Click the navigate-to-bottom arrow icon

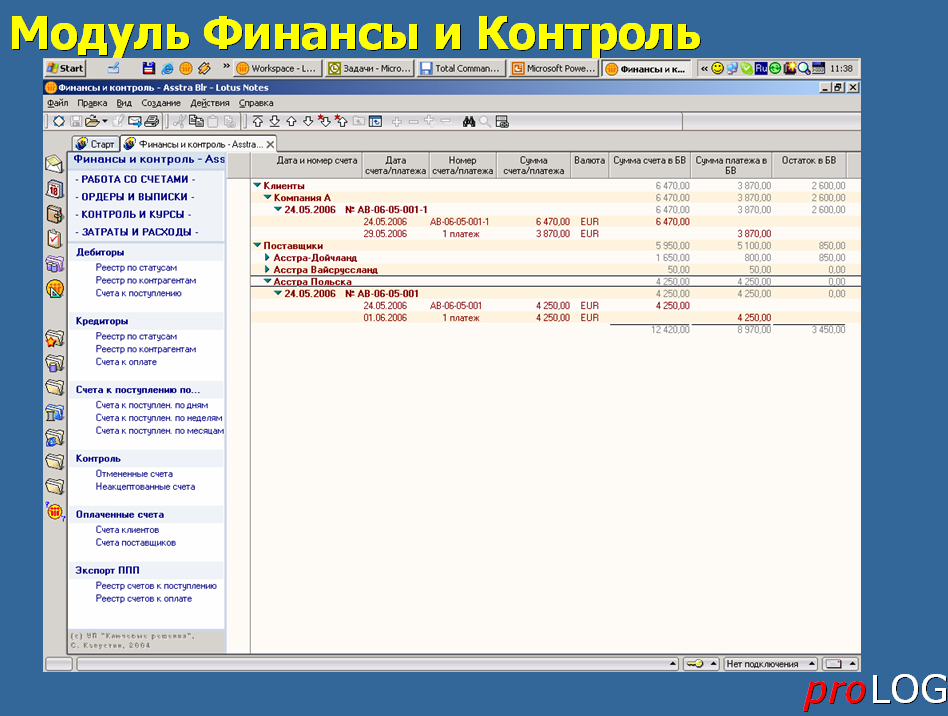(x=274, y=122)
